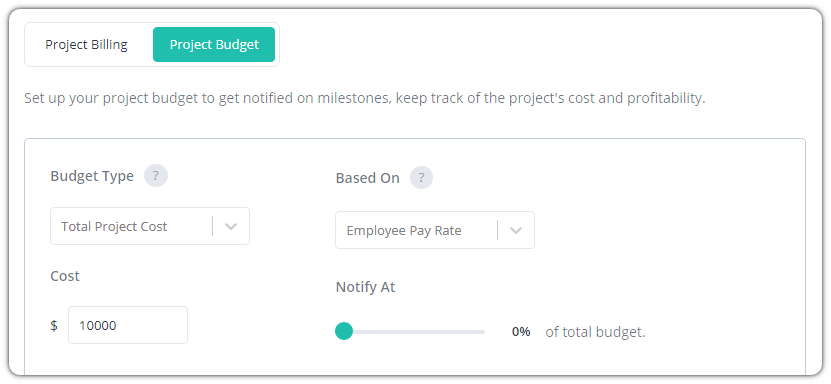The width and height of the screenshot is (831, 384).
Task: Click the project budget description text
Action: tap(365, 99)
